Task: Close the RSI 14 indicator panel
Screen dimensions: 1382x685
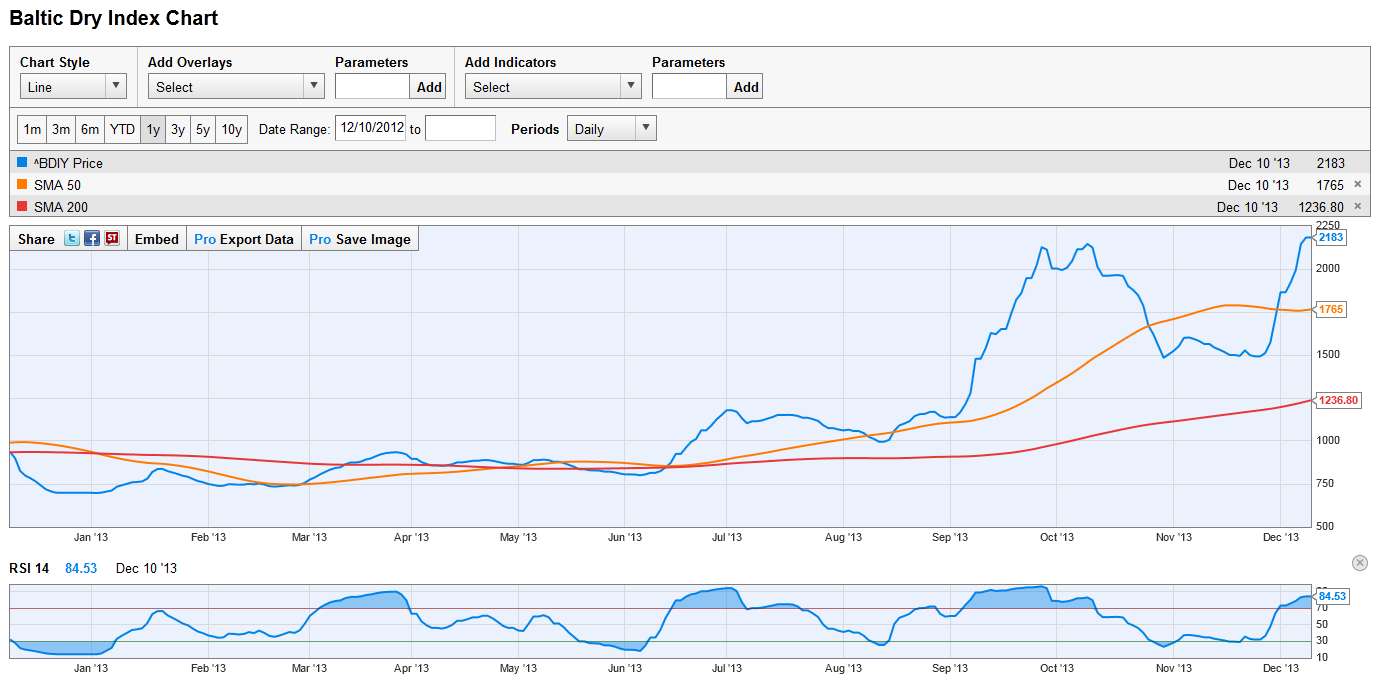Action: [1358, 563]
